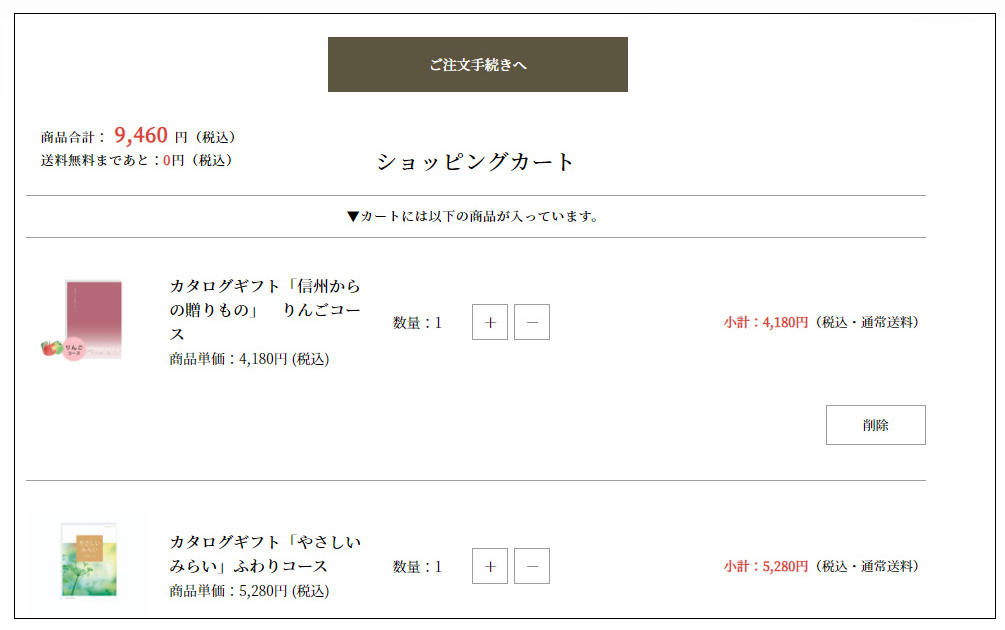Open the やさしいみらい product thumbnail
The image size is (1005, 630).
[x=88, y=560]
